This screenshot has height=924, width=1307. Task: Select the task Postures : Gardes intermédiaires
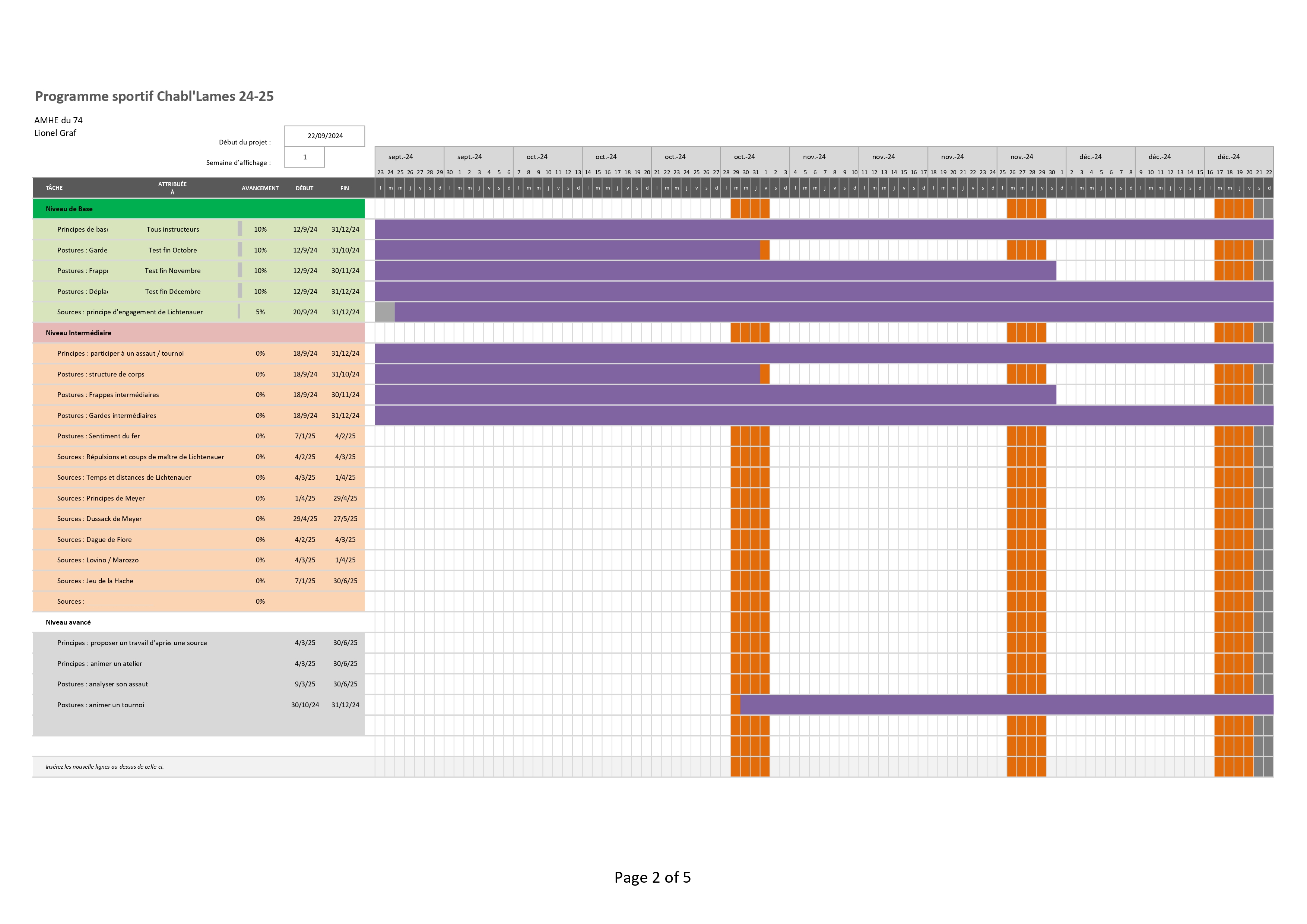[x=107, y=416]
